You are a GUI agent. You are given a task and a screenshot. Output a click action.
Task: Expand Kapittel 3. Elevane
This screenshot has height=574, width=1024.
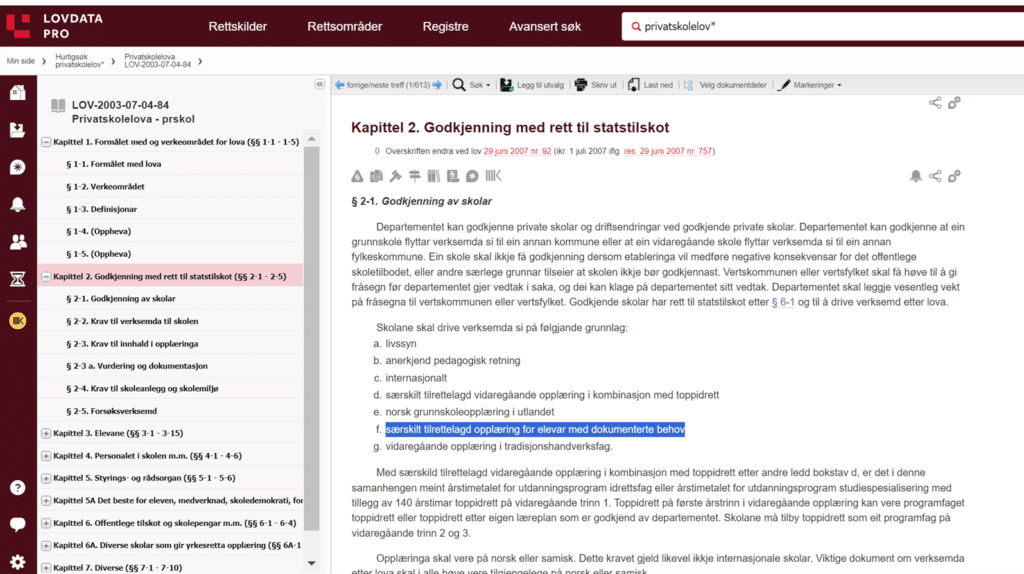point(46,433)
